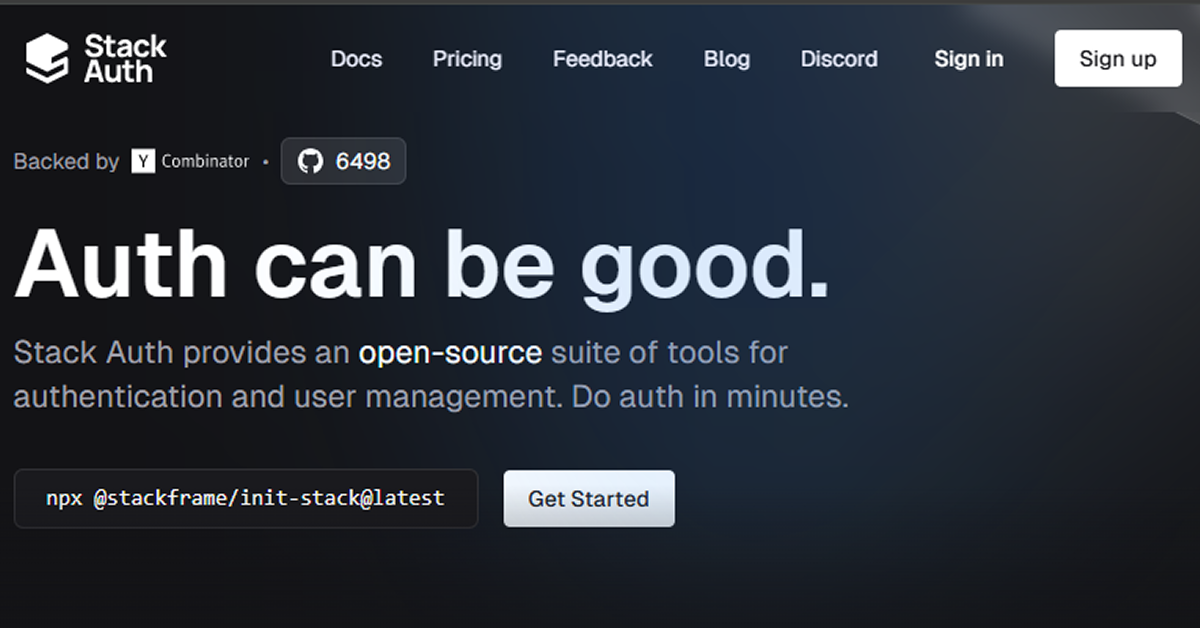
Task: Click the Get Started button
Action: coord(588,499)
